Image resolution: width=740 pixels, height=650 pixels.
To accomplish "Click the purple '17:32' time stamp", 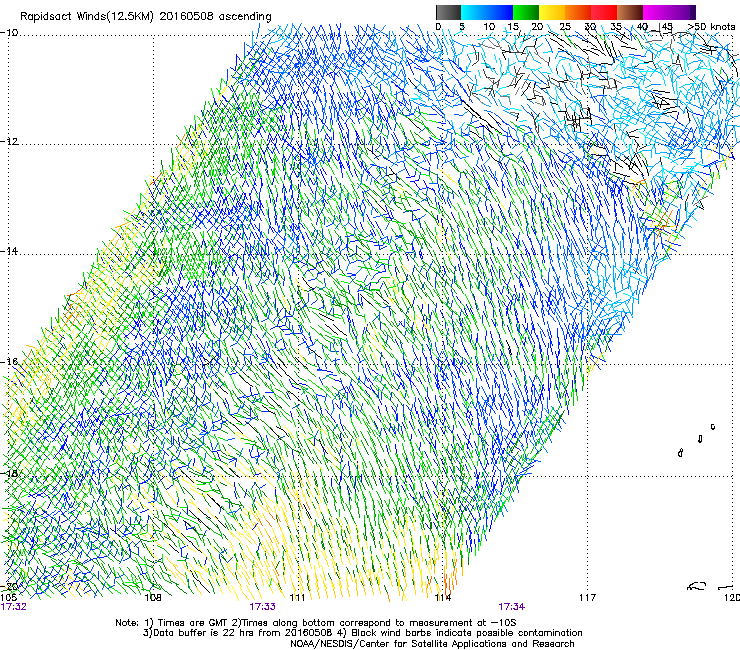I will [14, 607].
